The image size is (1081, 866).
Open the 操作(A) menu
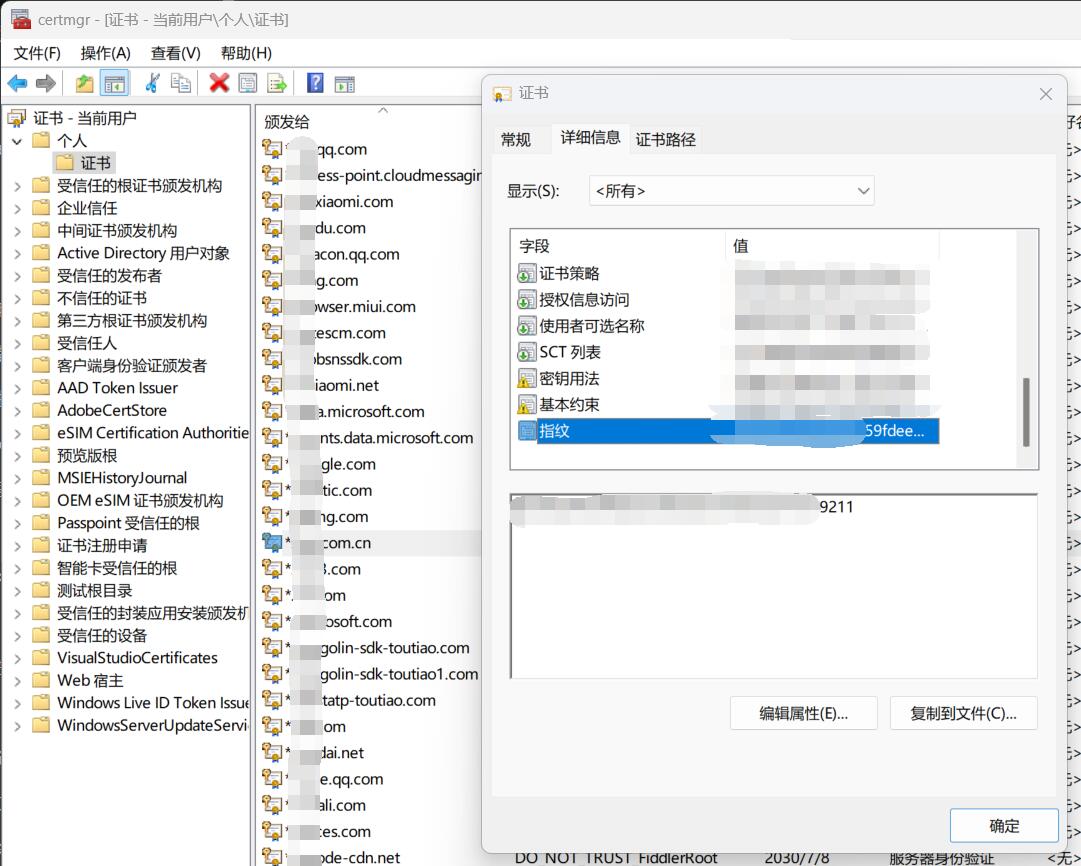click(x=105, y=53)
